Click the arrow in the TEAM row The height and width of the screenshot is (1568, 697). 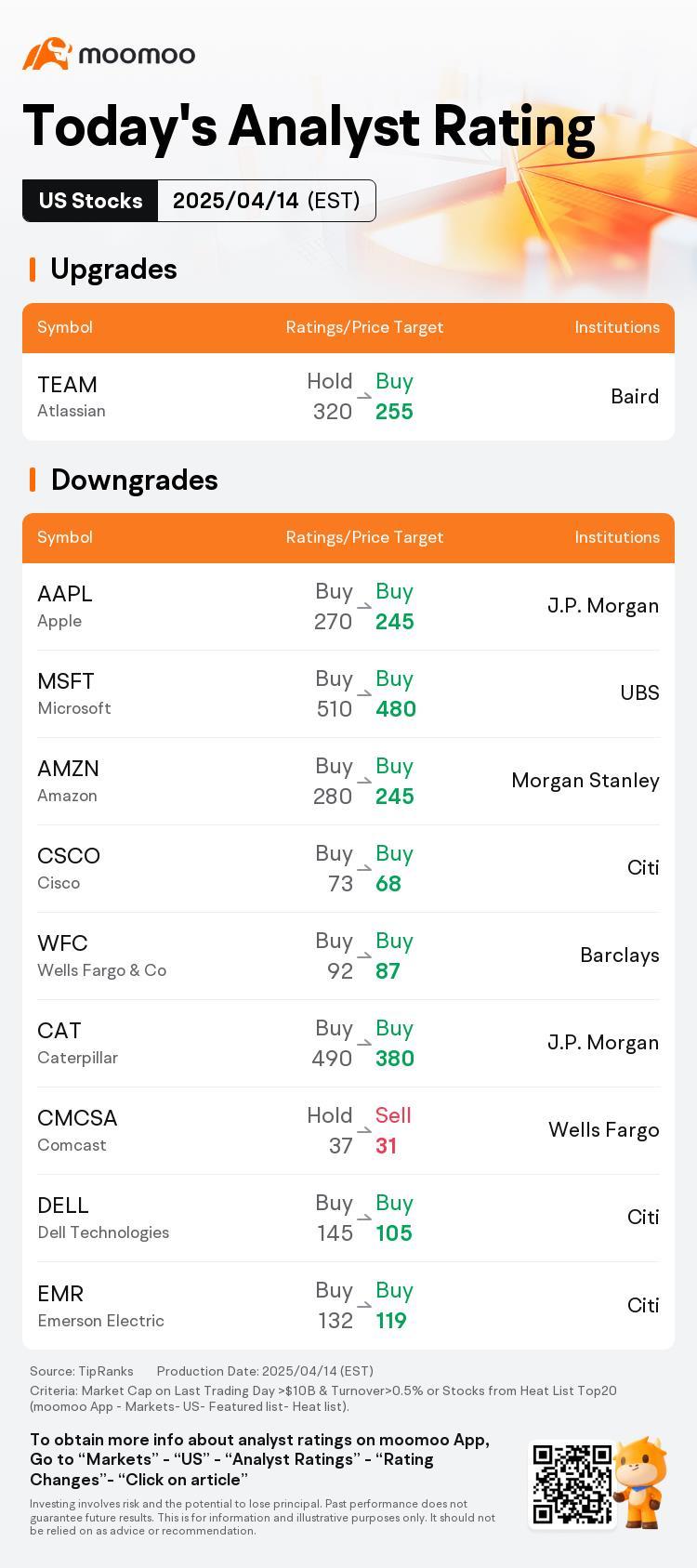pos(364,396)
